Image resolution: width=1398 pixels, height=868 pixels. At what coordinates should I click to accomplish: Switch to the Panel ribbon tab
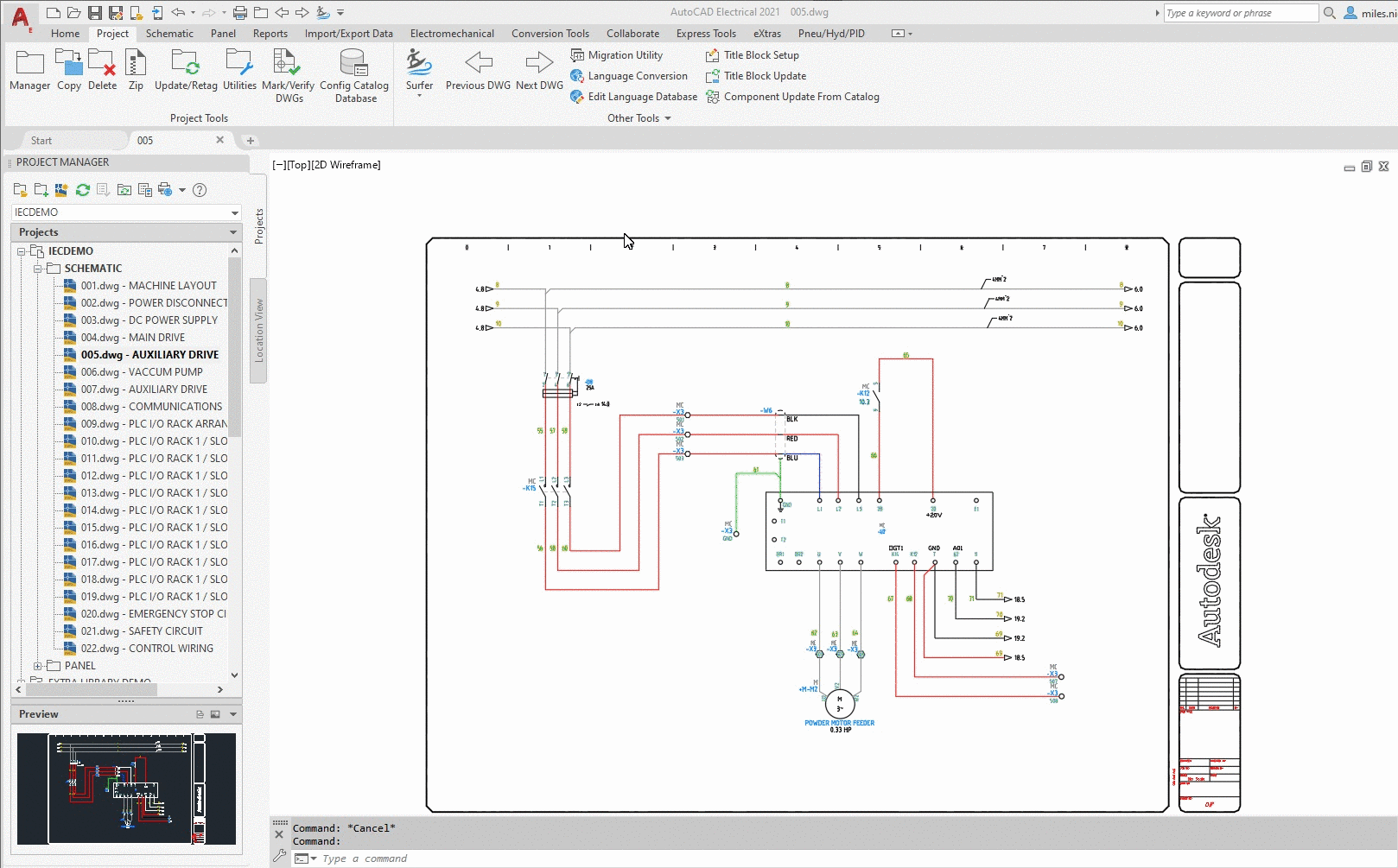click(x=223, y=34)
